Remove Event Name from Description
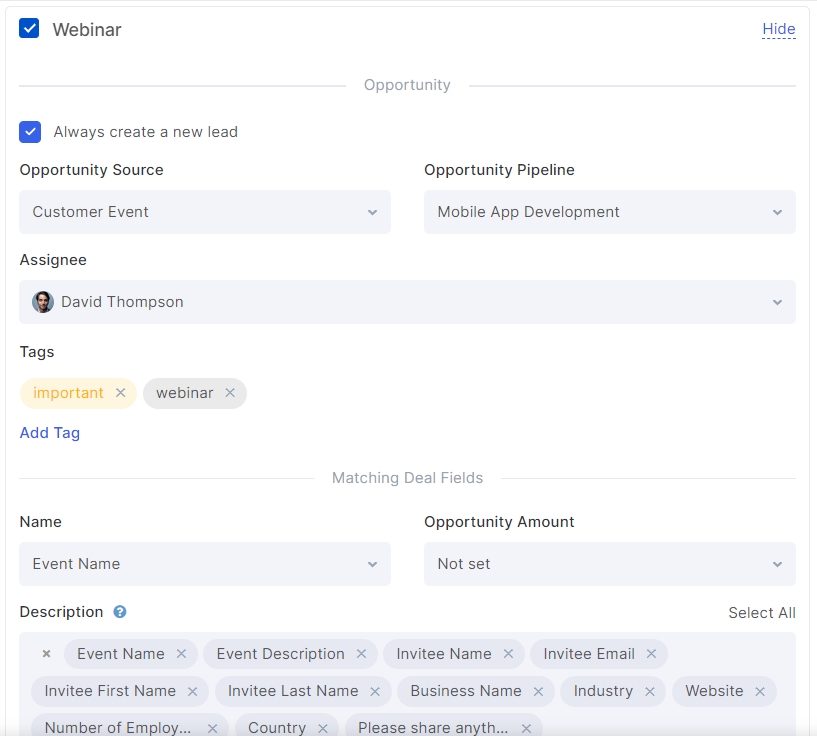This screenshot has width=817, height=736. 181,654
